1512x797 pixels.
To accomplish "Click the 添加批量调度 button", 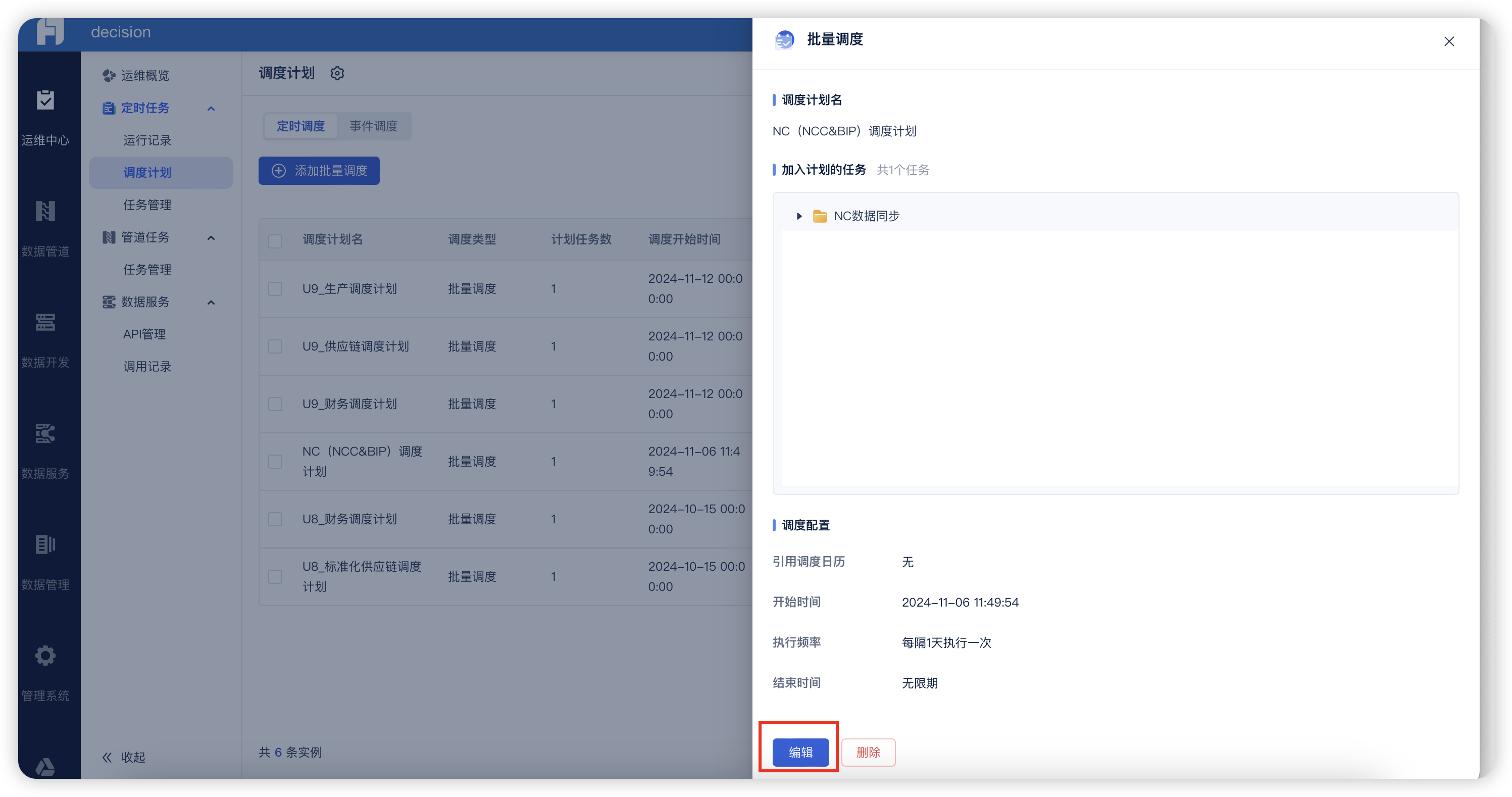I will click(x=319, y=171).
